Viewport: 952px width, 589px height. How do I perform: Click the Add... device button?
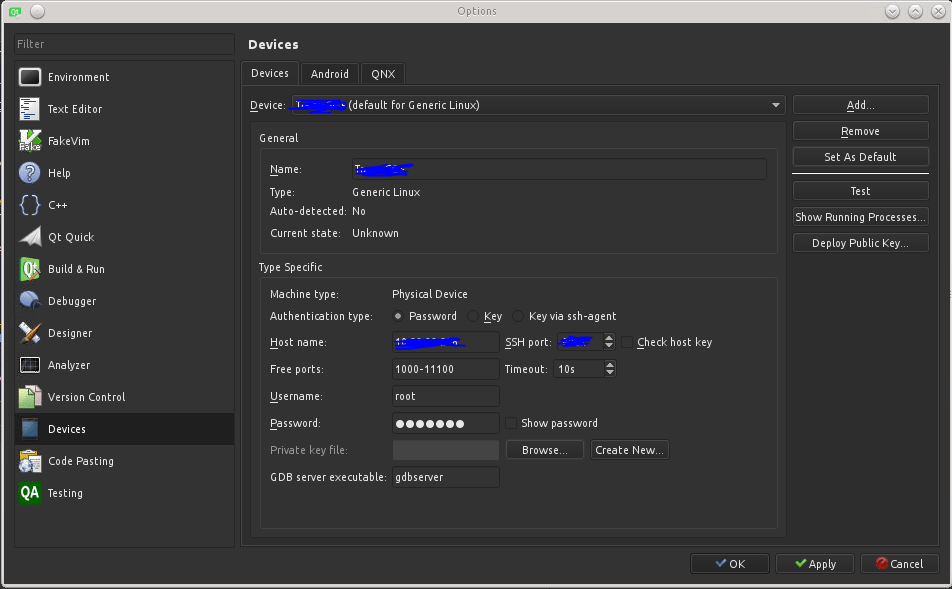pos(860,105)
